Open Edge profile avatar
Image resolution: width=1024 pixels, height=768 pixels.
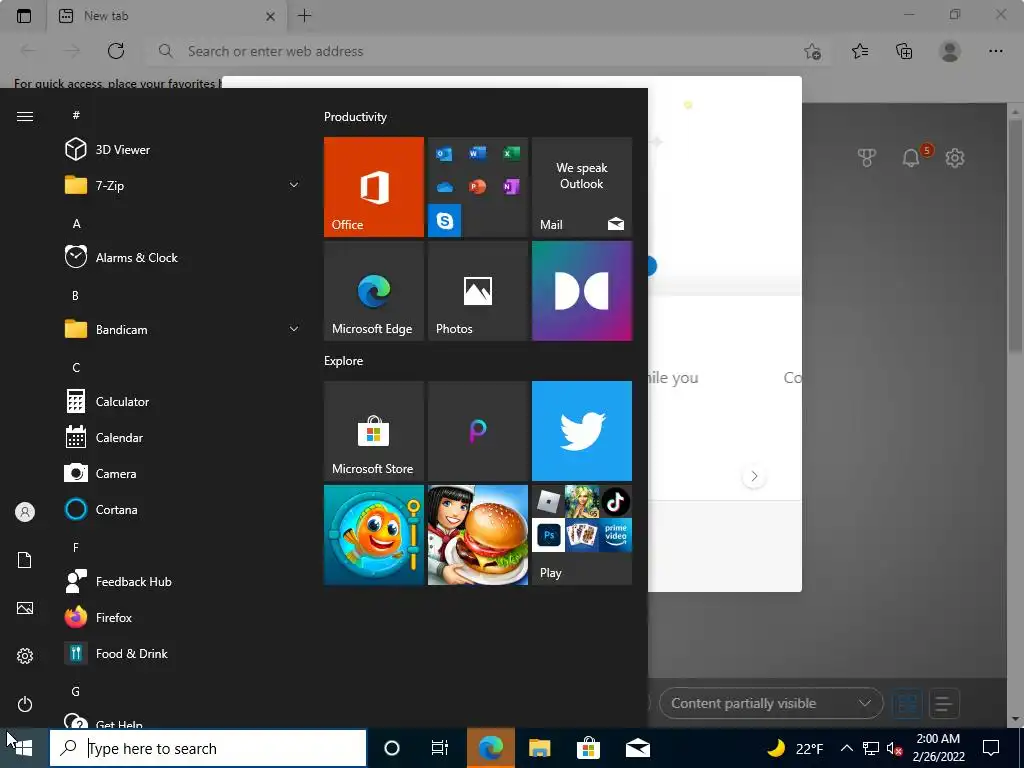click(x=950, y=51)
